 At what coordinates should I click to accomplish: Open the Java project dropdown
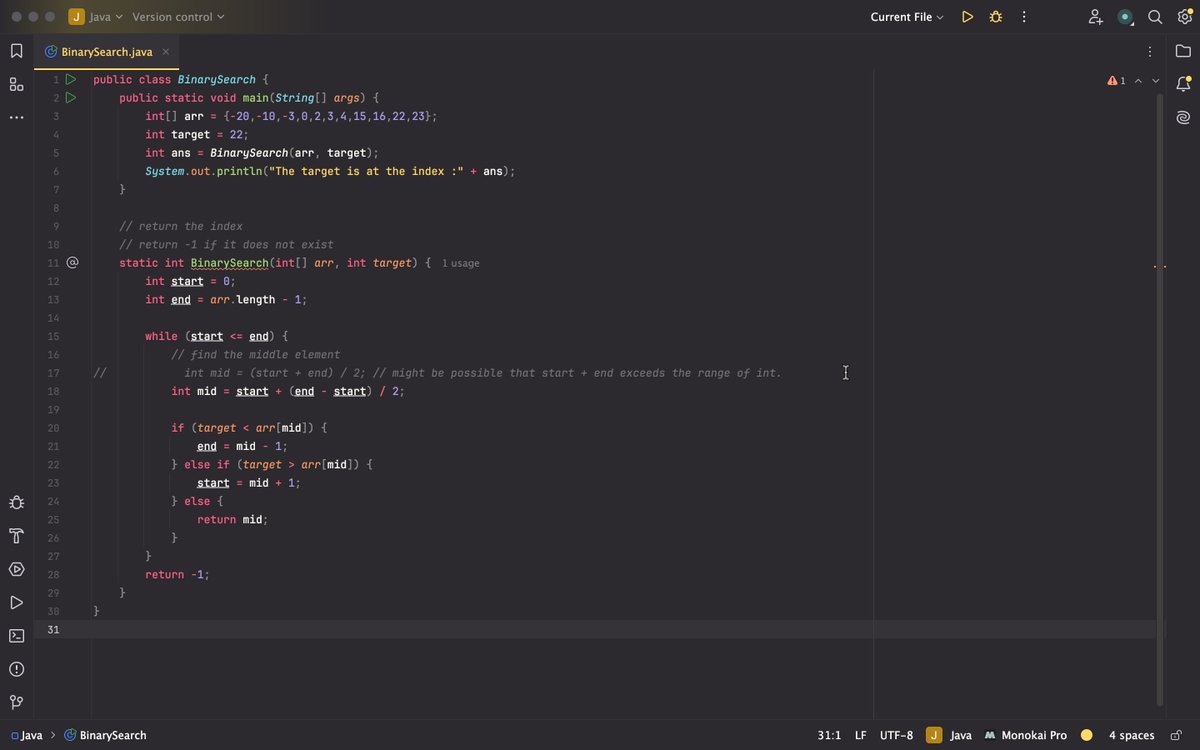[x=96, y=17]
